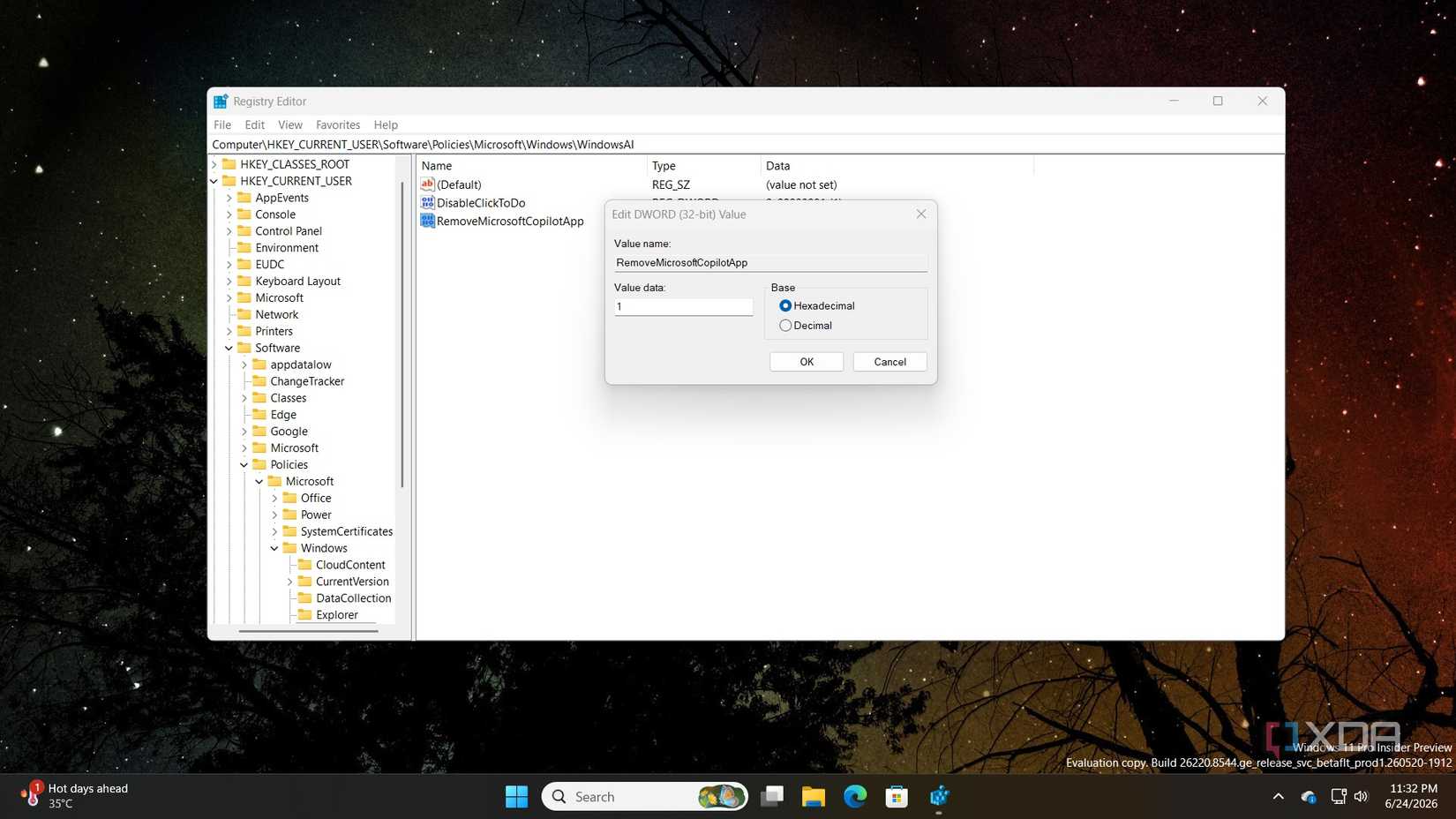This screenshot has height=819, width=1456.
Task: Select the Office folder icon
Action: pos(289,498)
